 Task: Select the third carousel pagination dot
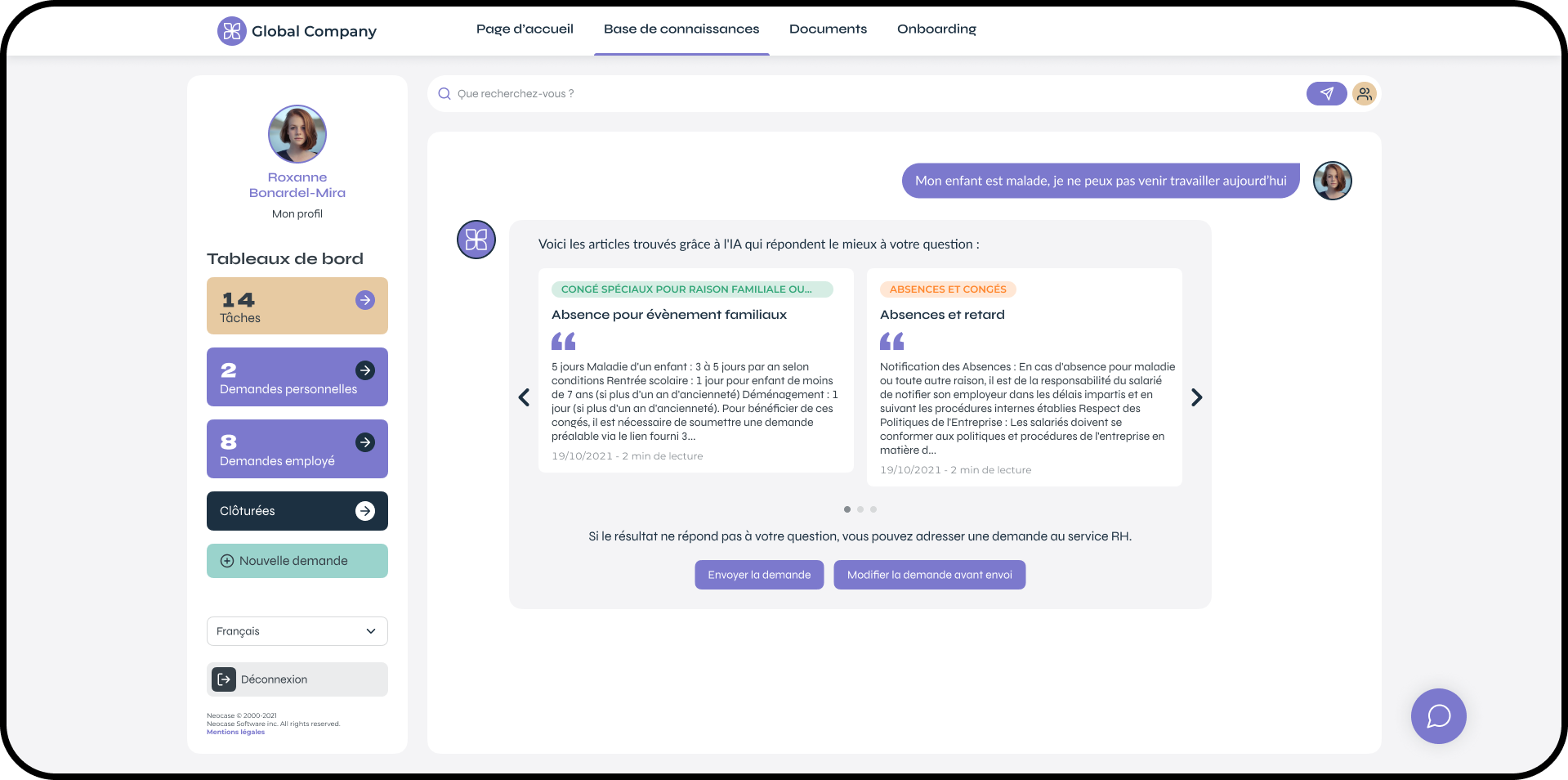[873, 509]
